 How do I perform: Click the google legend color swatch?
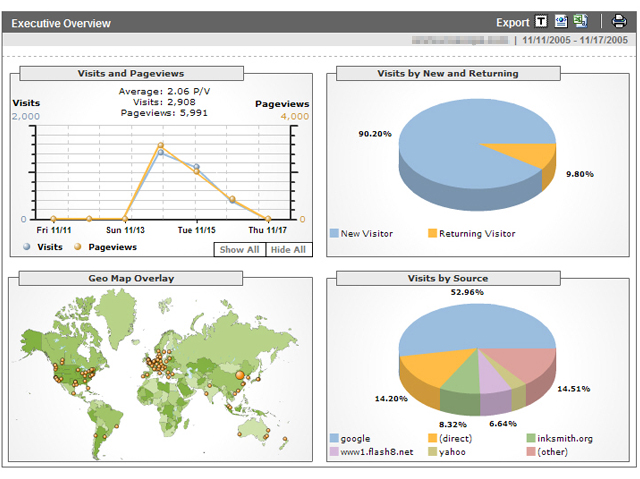(x=334, y=438)
